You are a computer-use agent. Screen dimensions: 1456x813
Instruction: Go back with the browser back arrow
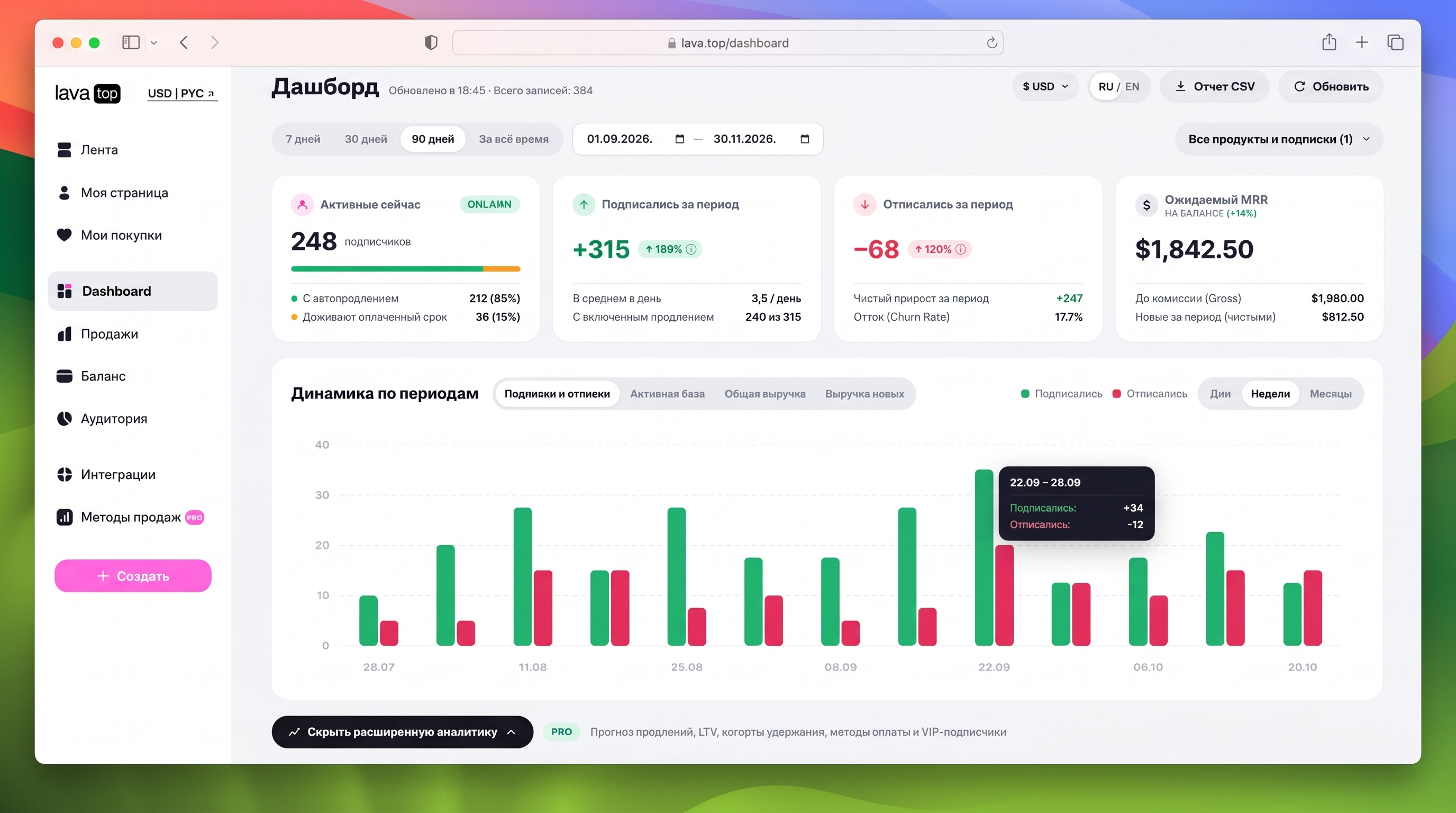pyautogui.click(x=184, y=42)
